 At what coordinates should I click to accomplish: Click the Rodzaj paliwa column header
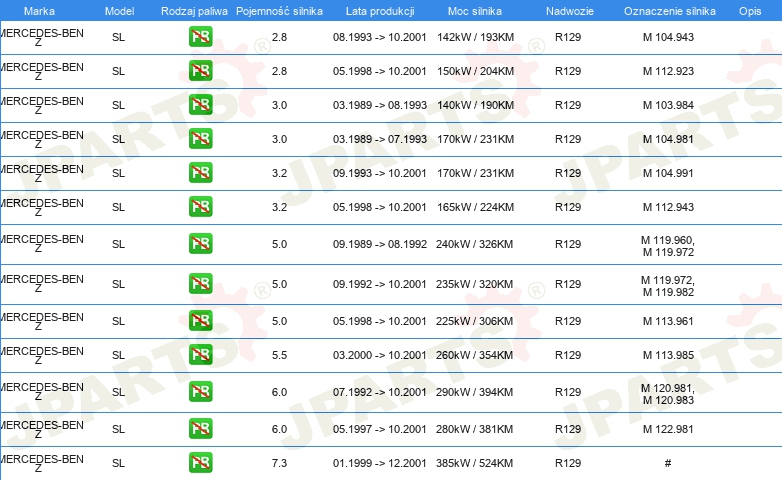coord(194,11)
